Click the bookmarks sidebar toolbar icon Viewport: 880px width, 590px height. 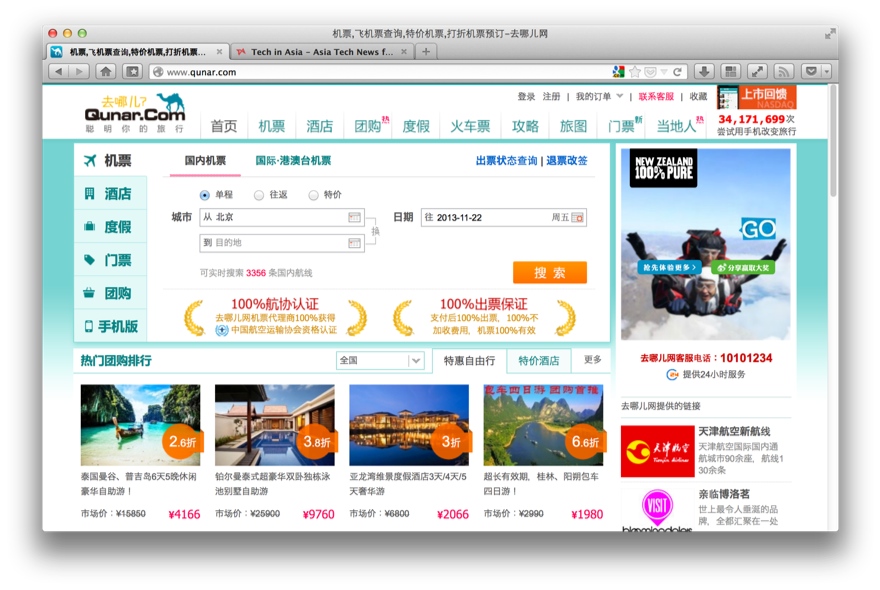click(132, 71)
